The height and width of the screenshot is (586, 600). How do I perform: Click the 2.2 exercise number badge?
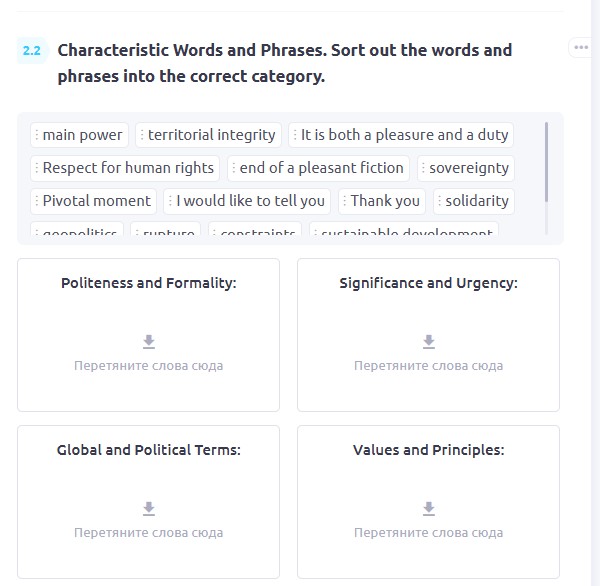(x=32, y=50)
